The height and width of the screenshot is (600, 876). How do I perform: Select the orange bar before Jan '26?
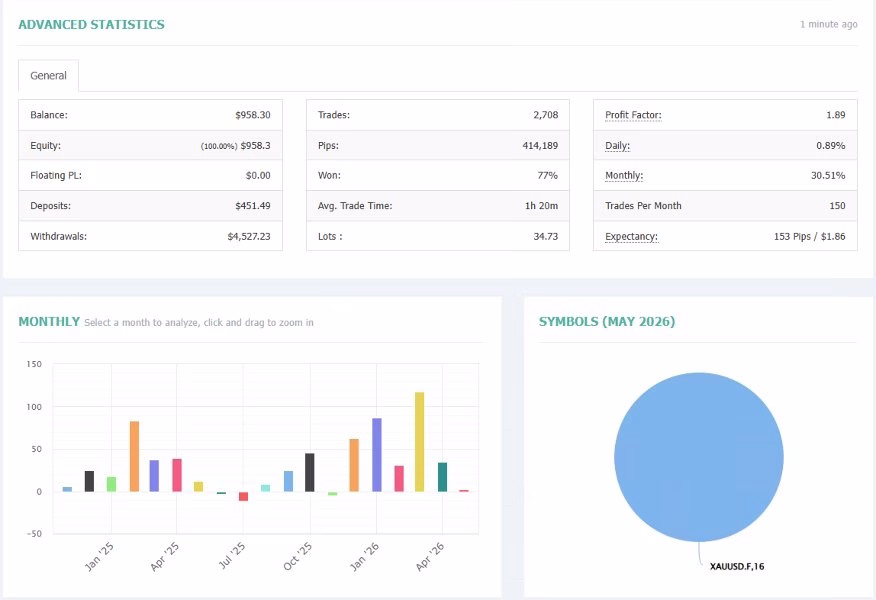click(354, 465)
